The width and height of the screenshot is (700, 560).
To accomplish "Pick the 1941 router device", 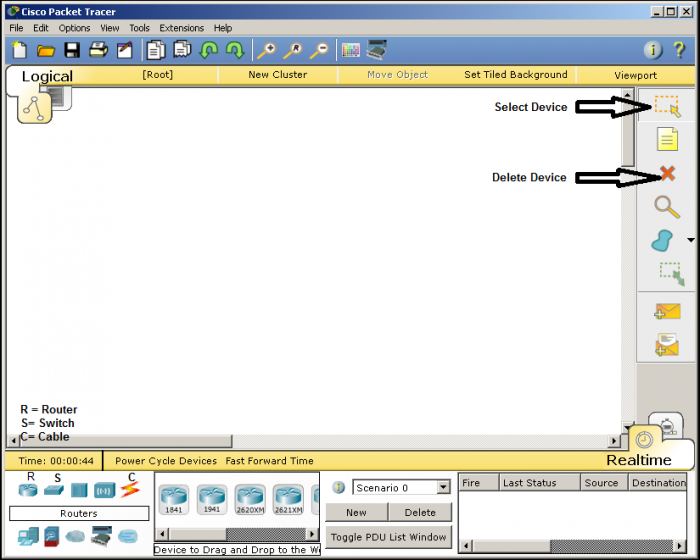I will [212, 499].
